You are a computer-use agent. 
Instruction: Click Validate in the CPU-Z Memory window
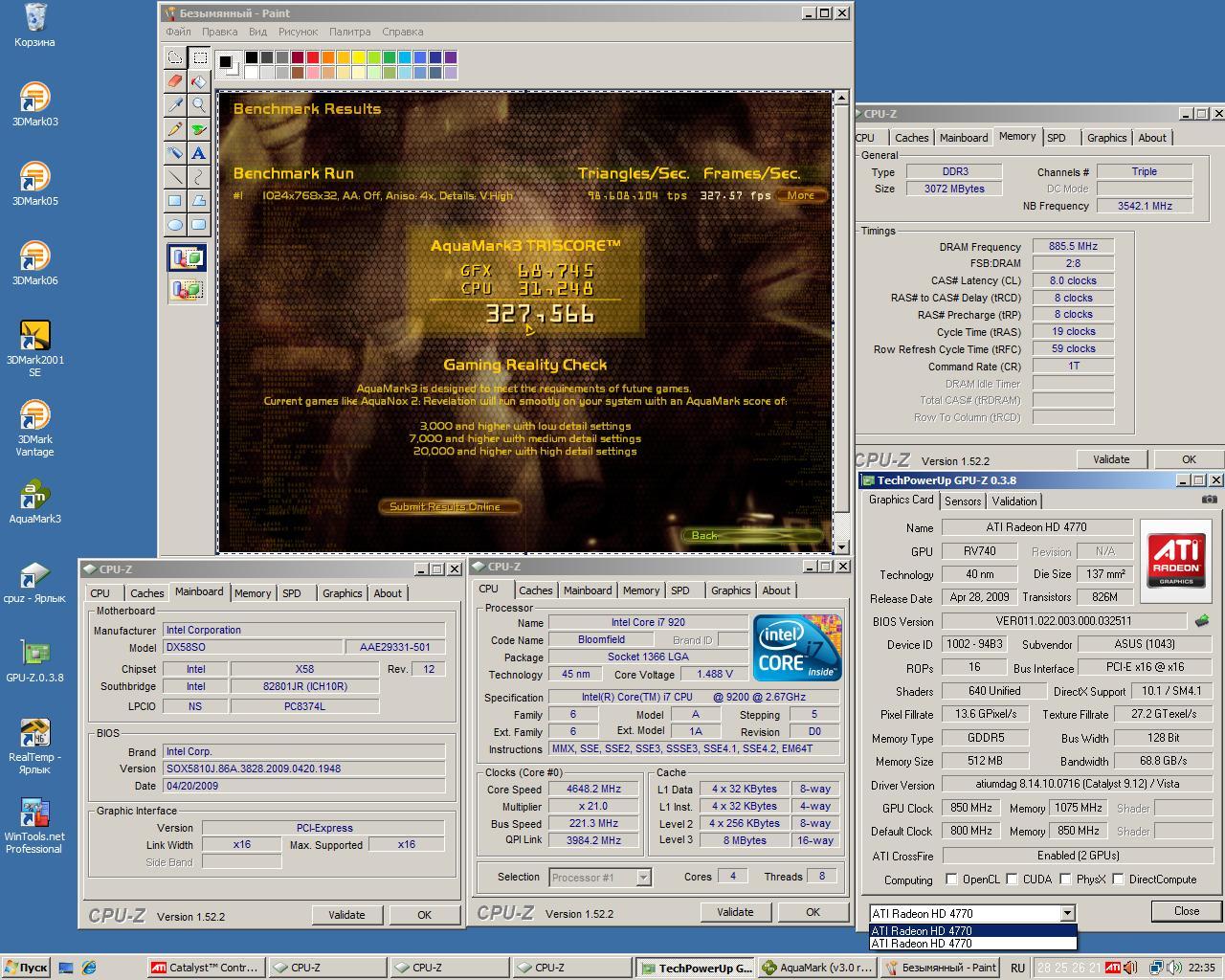coord(1111,459)
